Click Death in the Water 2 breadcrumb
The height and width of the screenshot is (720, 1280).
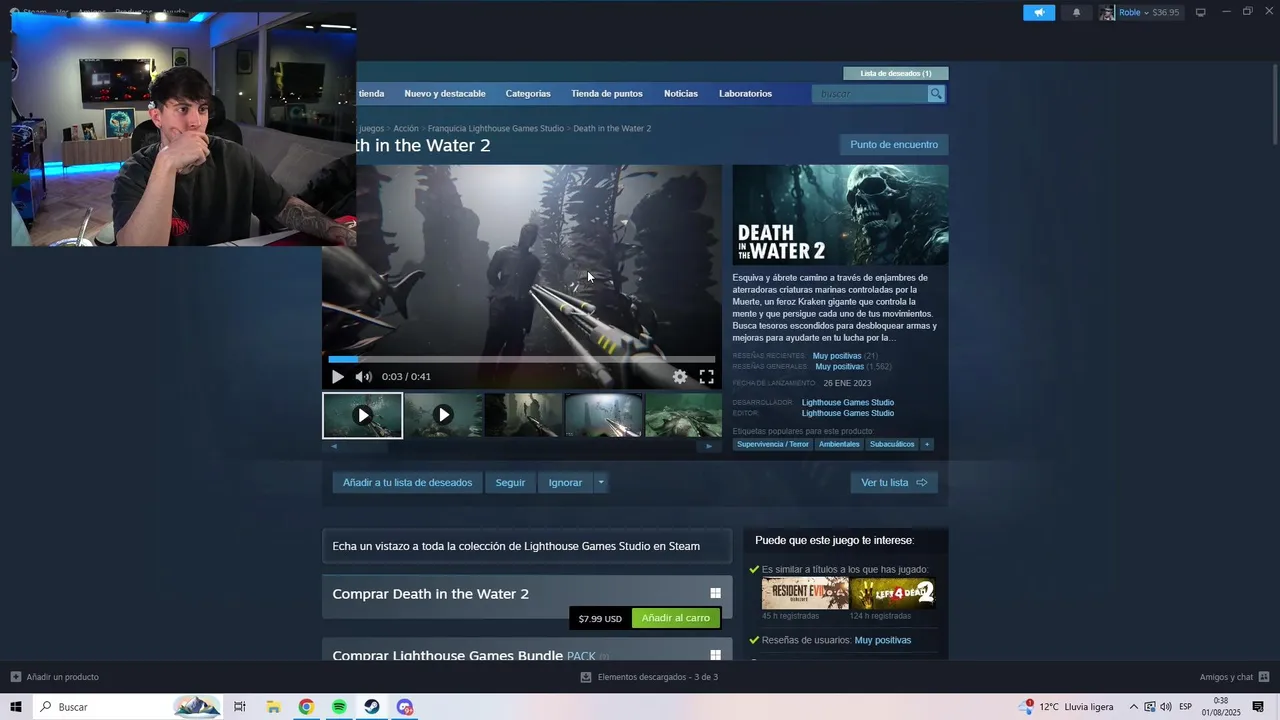[x=612, y=128]
